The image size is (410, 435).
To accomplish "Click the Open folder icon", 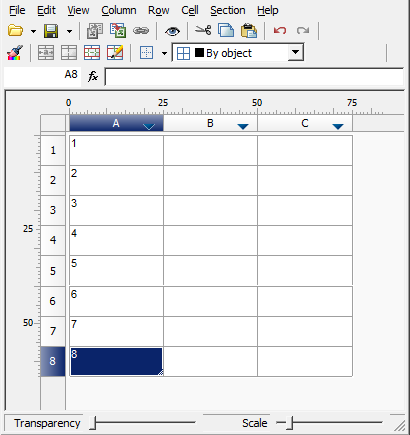I will tap(15, 31).
